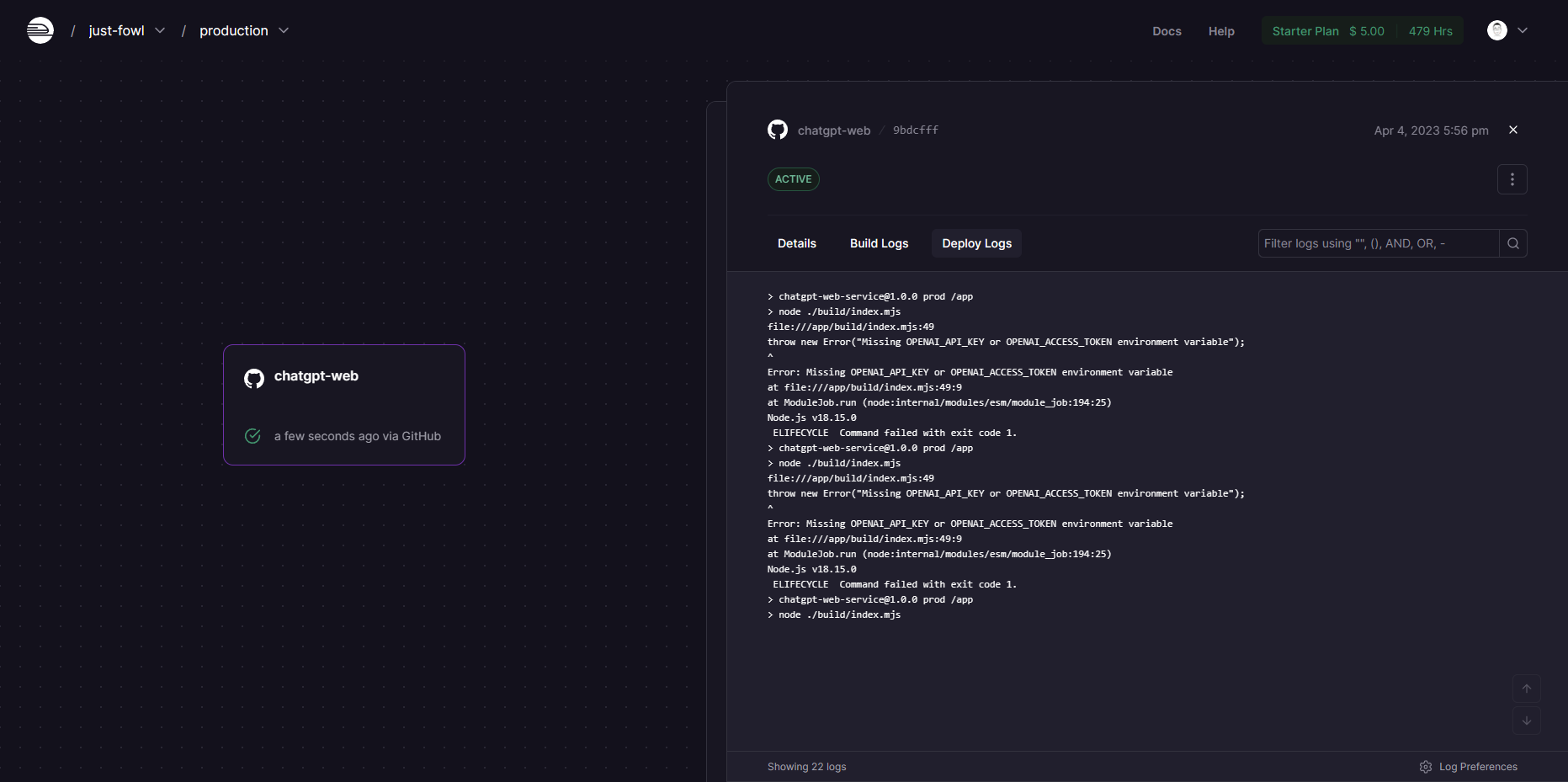Click first 'ELIFECYCLE Command failed' log line

[x=895, y=433]
